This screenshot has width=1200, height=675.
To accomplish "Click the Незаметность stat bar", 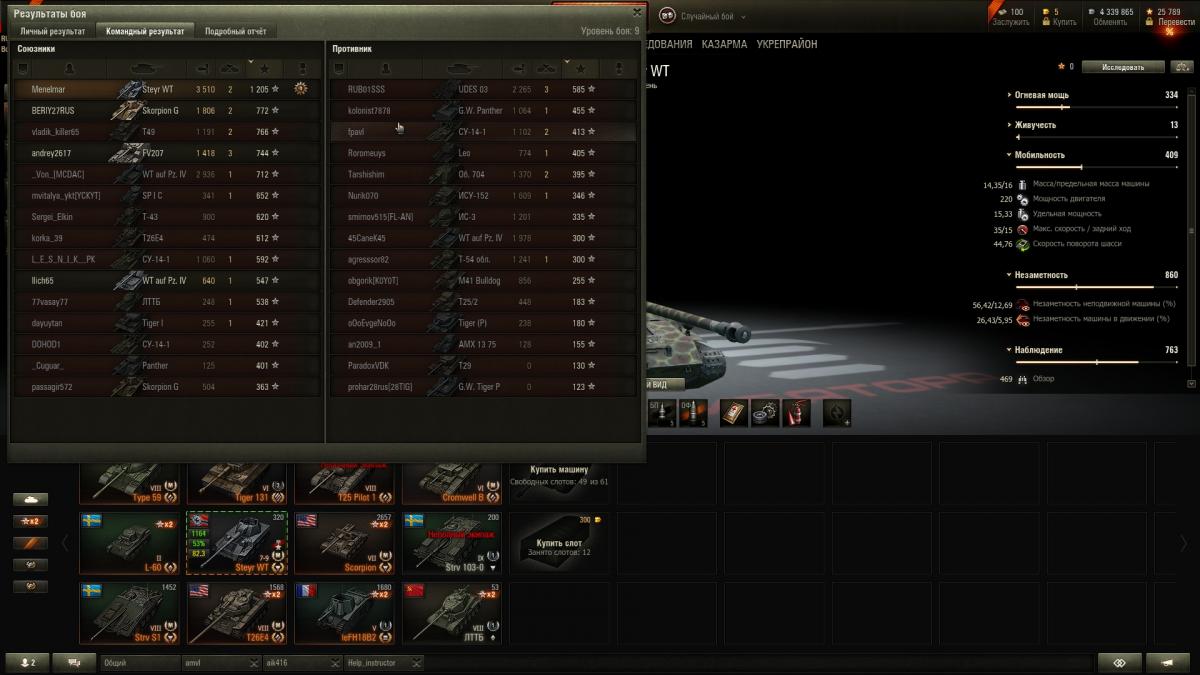I will tap(1097, 286).
